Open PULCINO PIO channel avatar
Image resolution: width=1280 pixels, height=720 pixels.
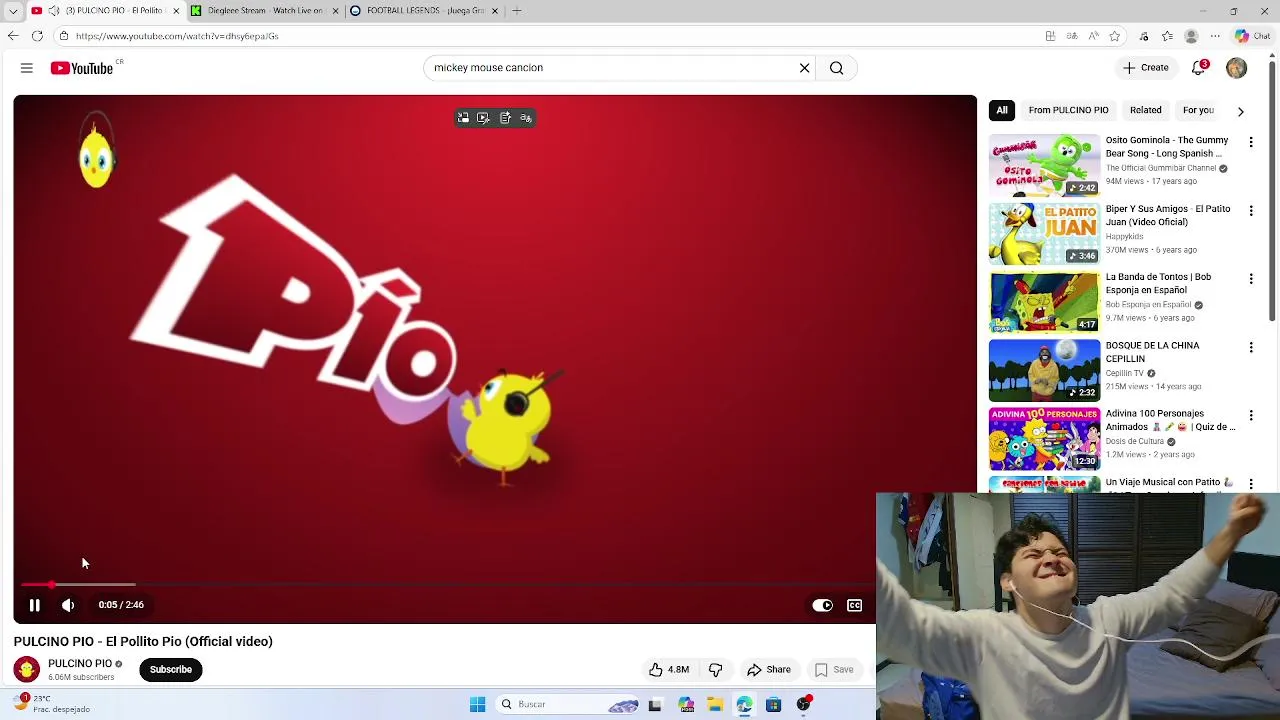27,669
